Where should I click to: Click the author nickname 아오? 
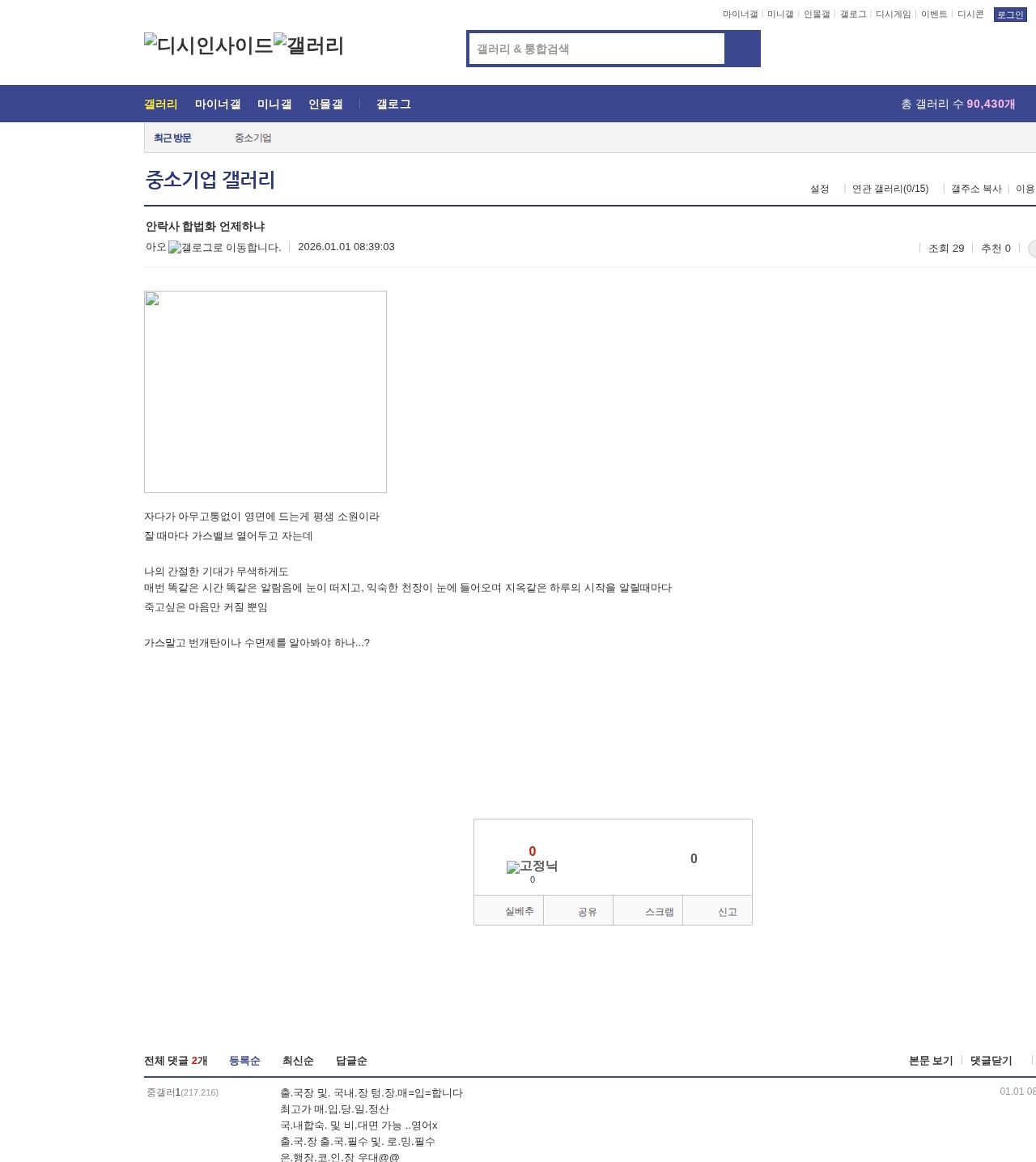[155, 247]
